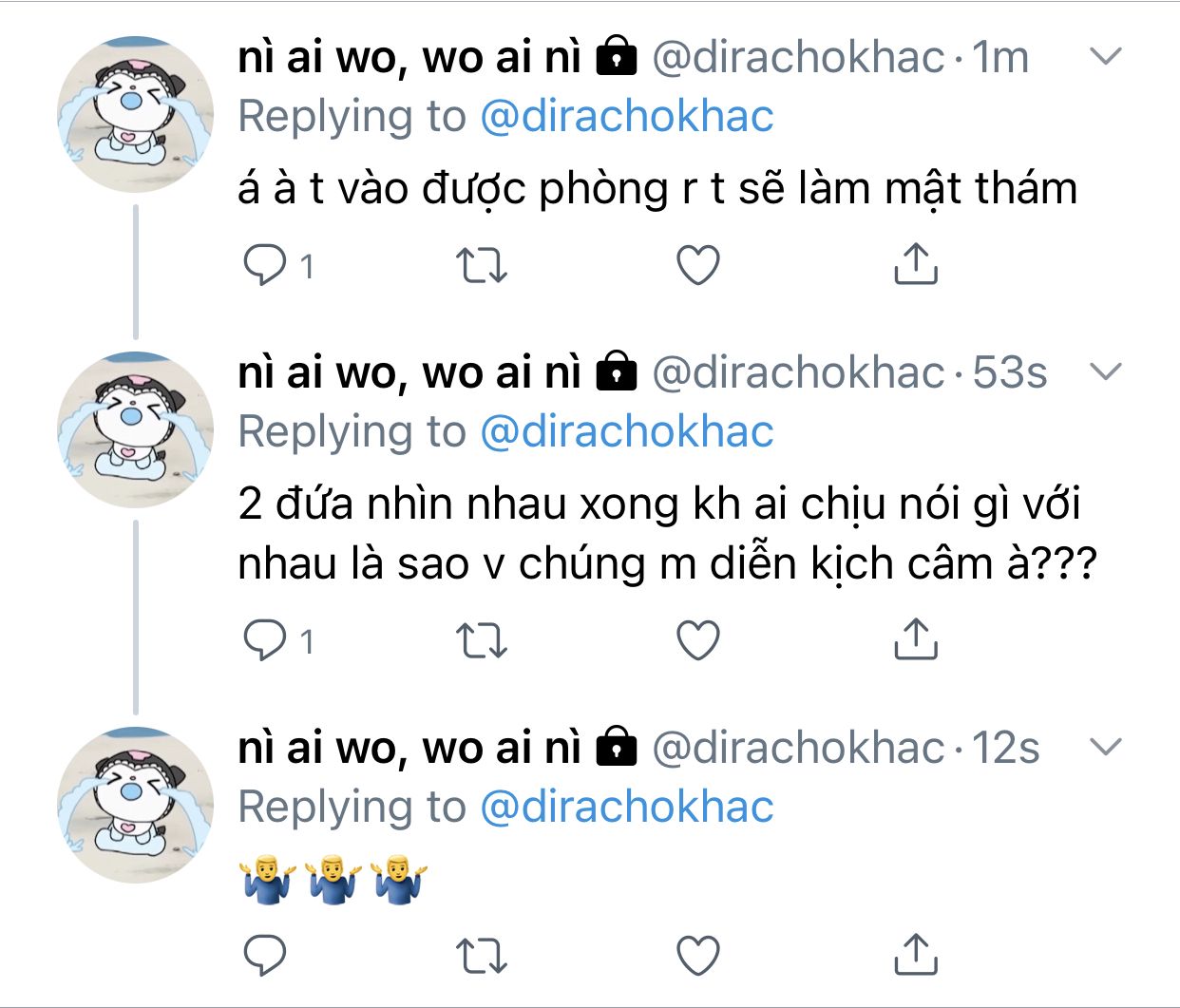Like the tweet posted 12s ago

tap(698, 956)
